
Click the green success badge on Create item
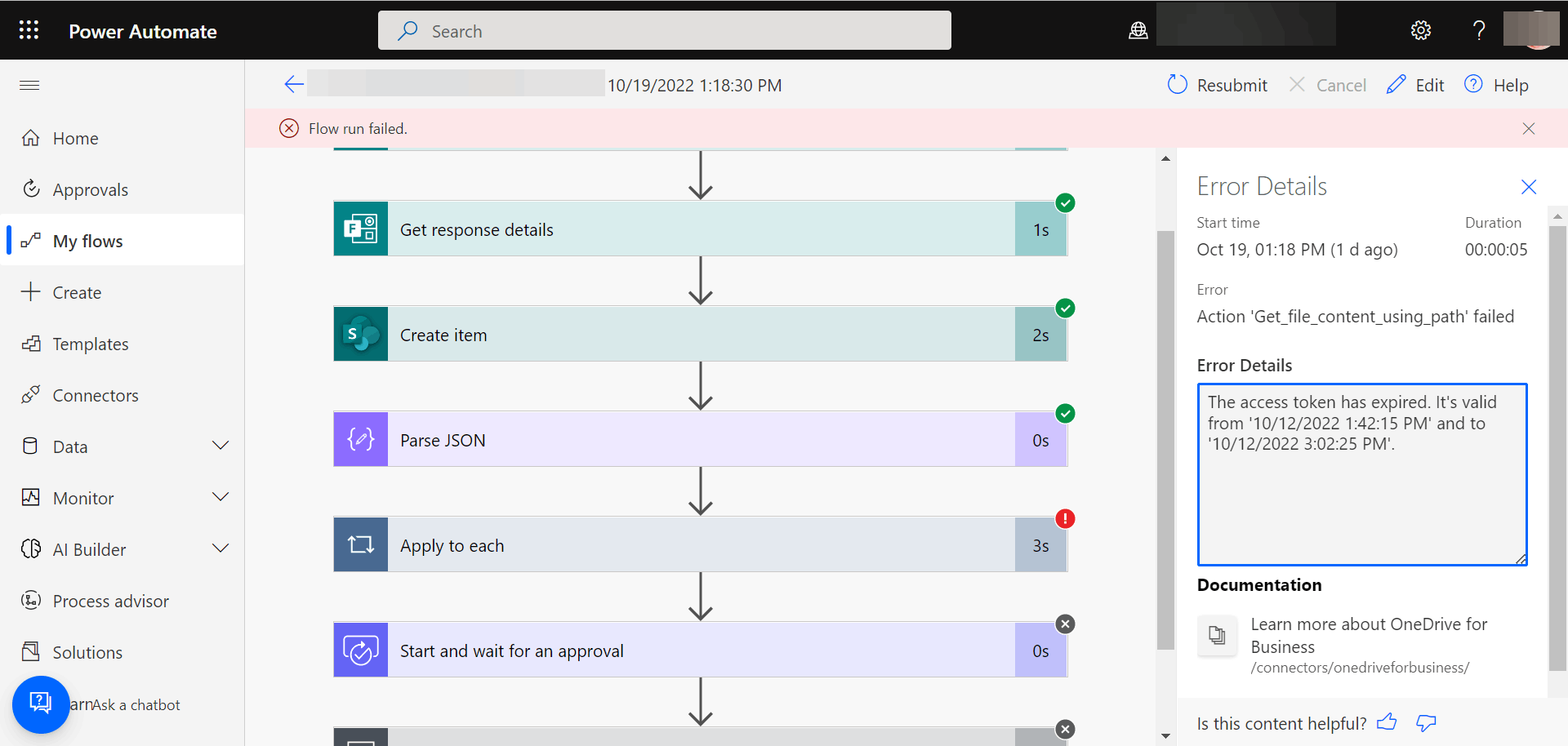(1065, 309)
